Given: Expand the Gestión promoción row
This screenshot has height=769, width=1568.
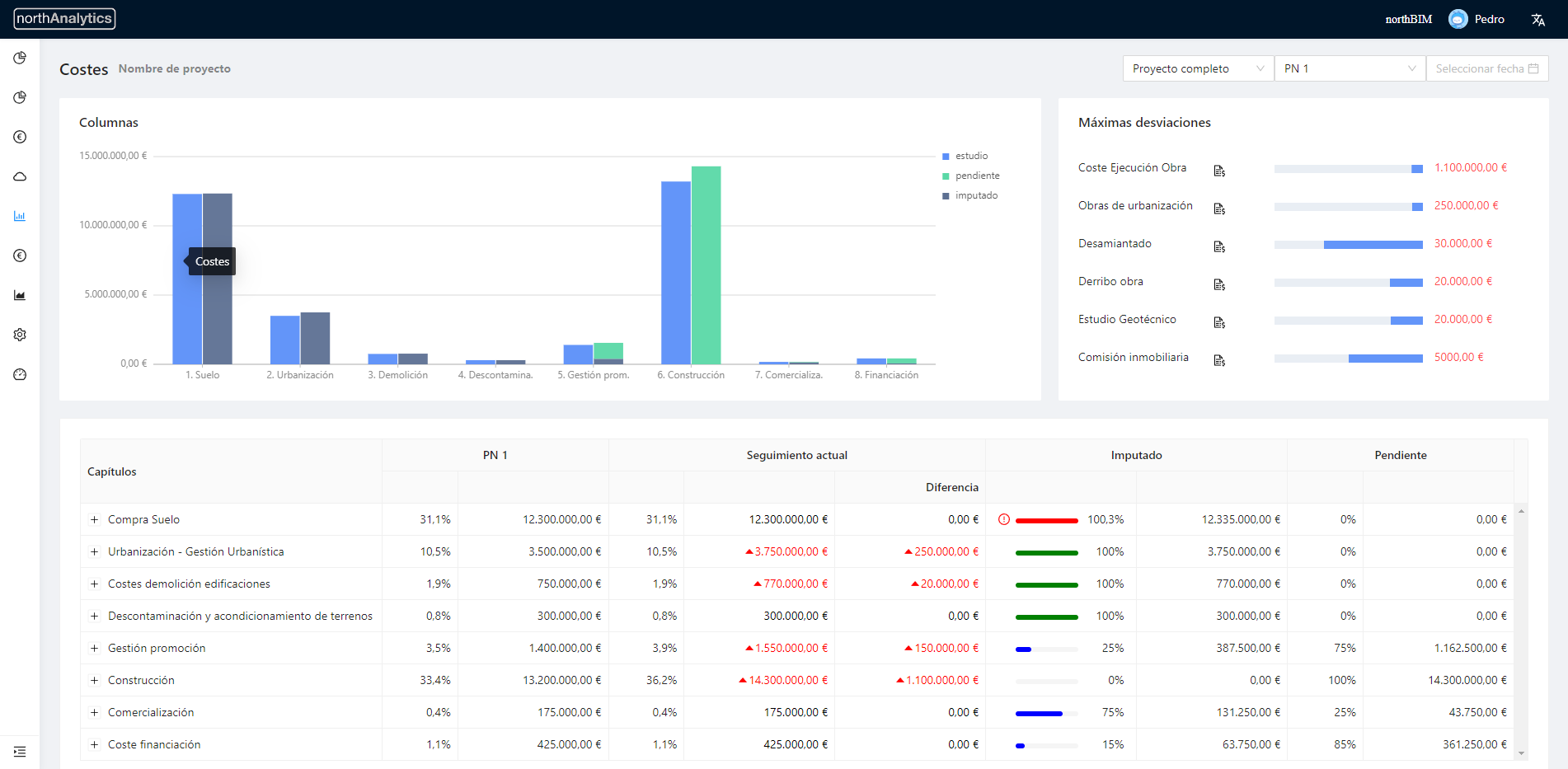Looking at the screenshot, I should pos(94,648).
